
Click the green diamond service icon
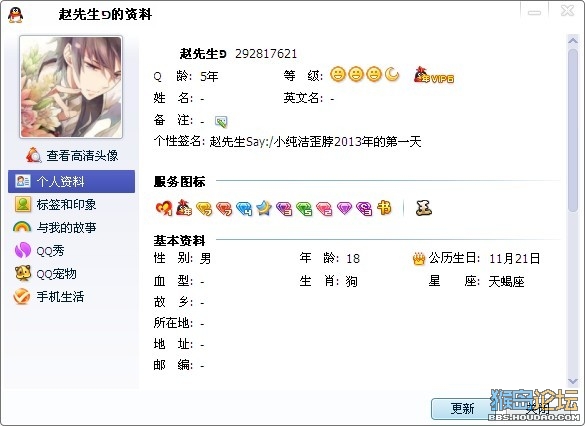(x=304, y=209)
